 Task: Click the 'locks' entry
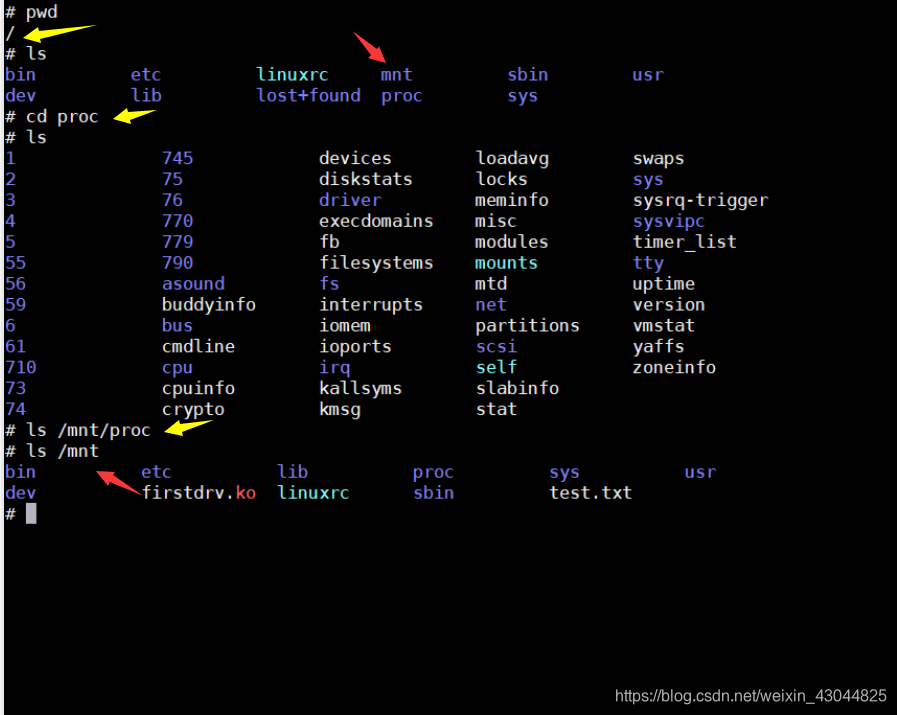click(502, 179)
